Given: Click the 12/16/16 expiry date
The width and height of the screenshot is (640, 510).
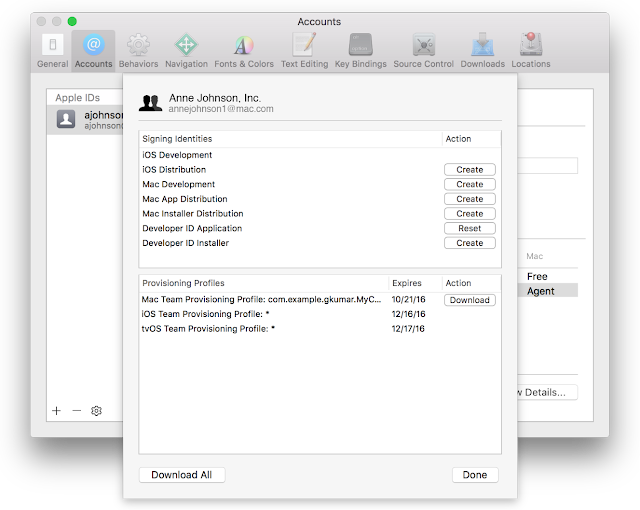Looking at the screenshot, I should tap(408, 314).
